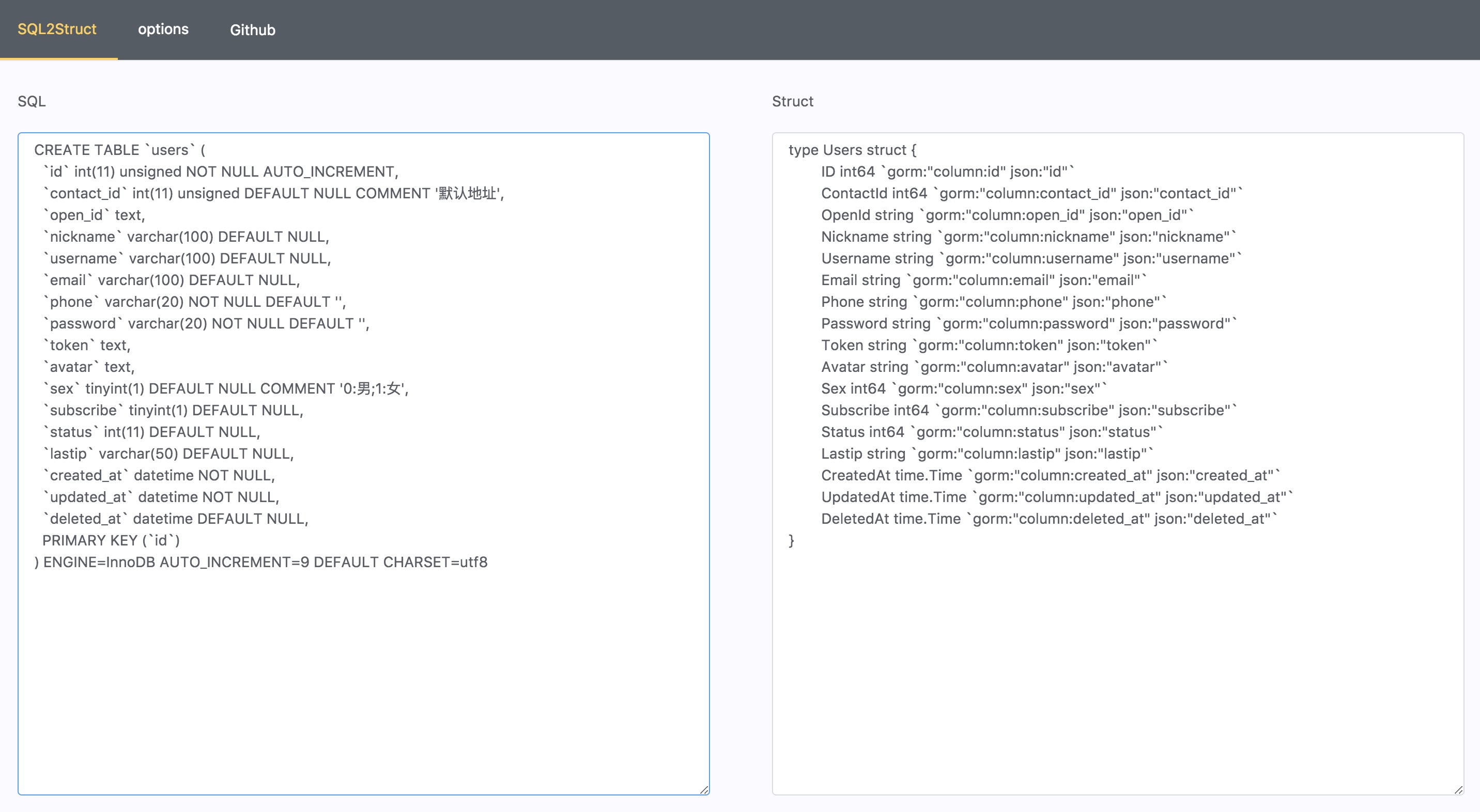Click the 'Token string' struct field
The image size is (1480, 812).
point(990,345)
